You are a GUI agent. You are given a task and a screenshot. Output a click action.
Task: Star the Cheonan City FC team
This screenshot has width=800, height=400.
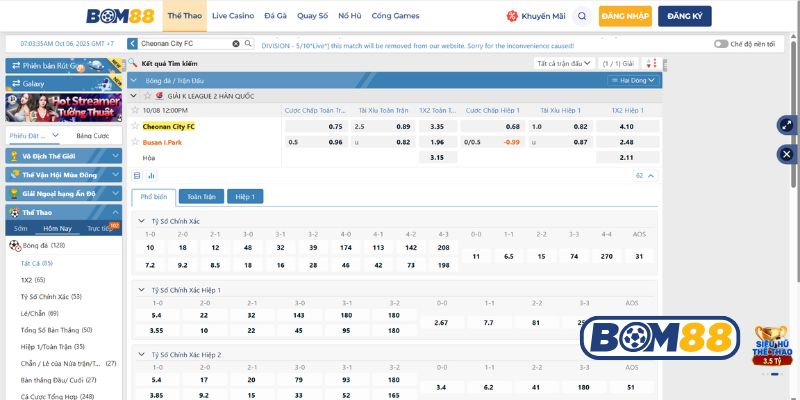point(135,126)
